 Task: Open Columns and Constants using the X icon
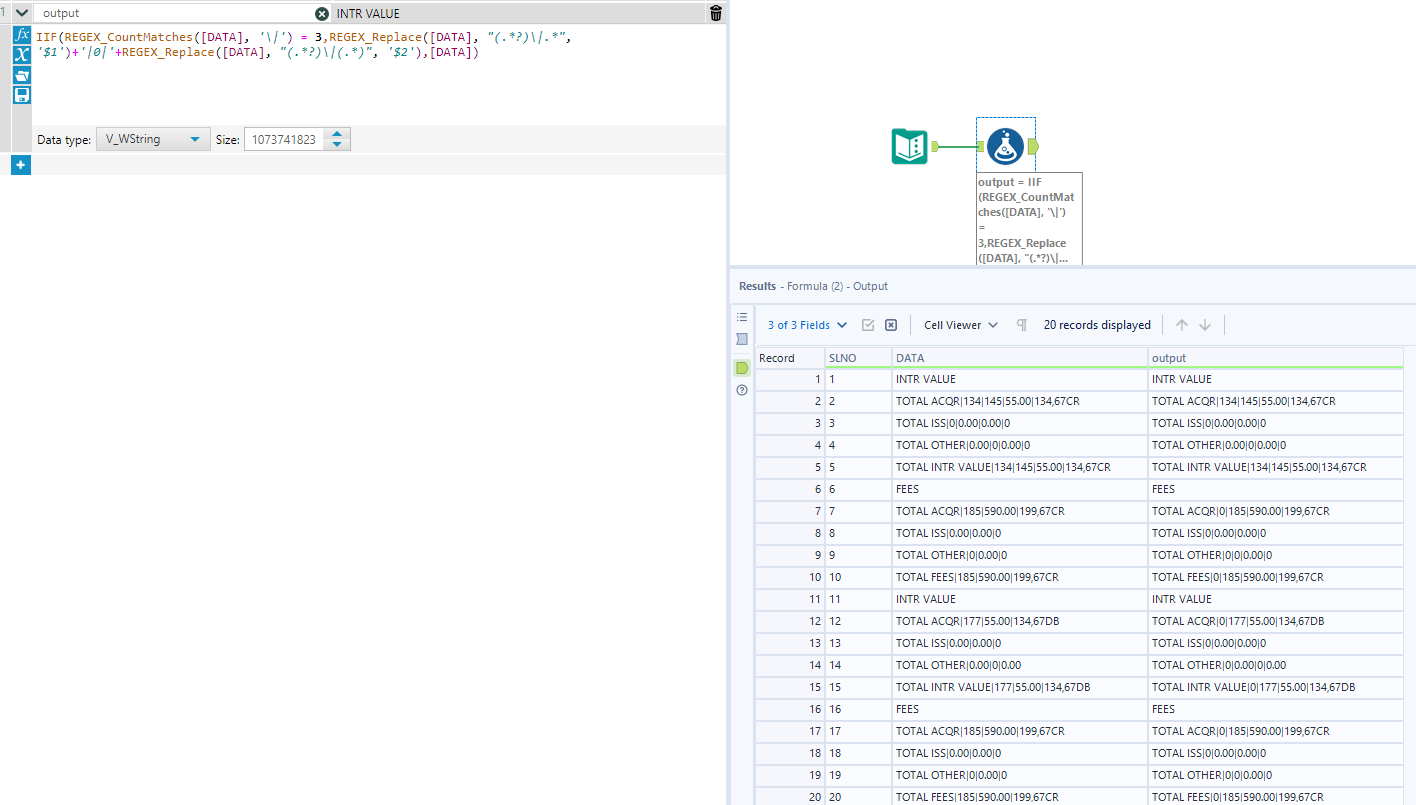tap(21, 55)
